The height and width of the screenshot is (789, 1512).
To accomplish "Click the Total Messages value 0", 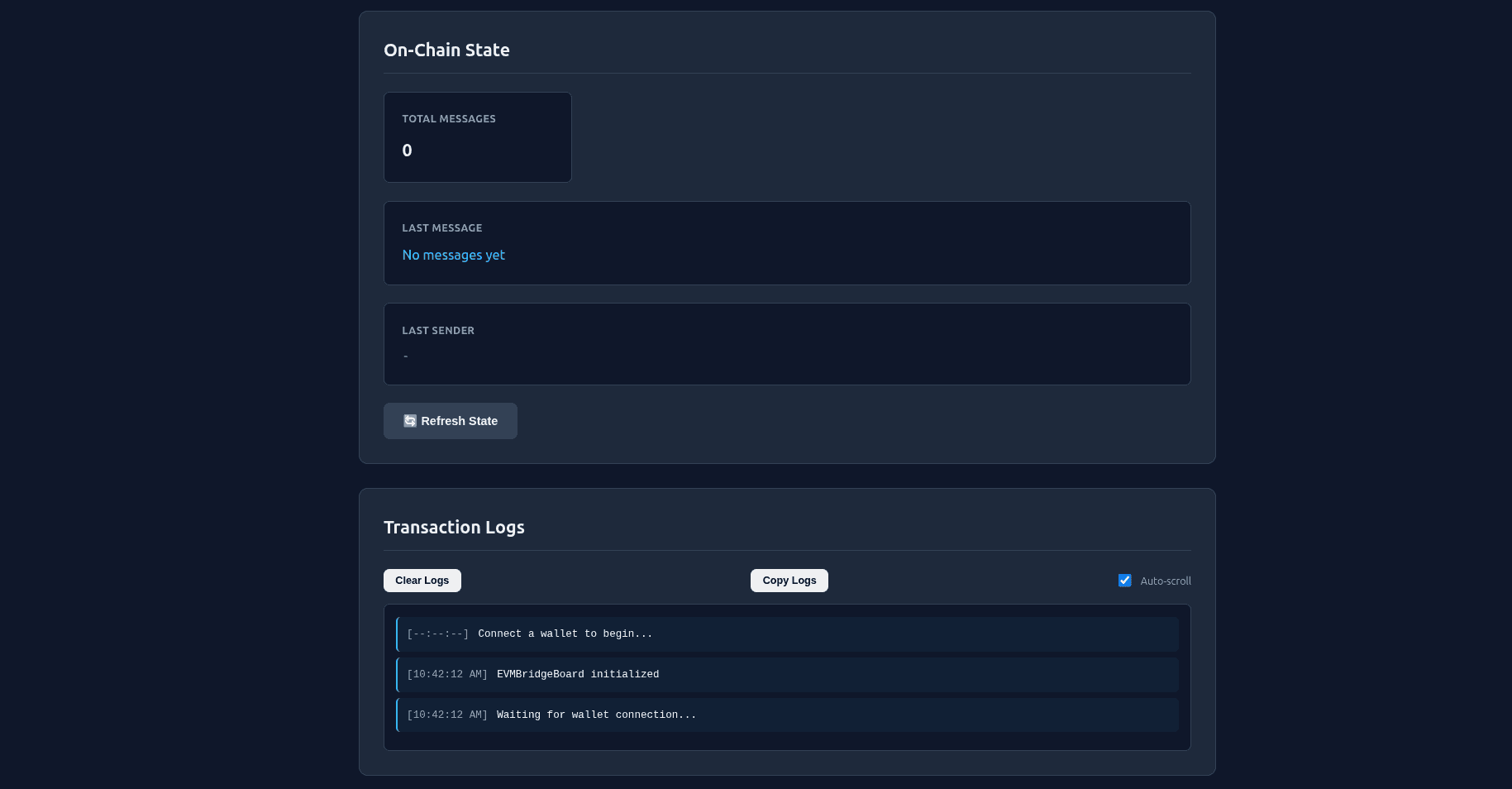I will [407, 151].
